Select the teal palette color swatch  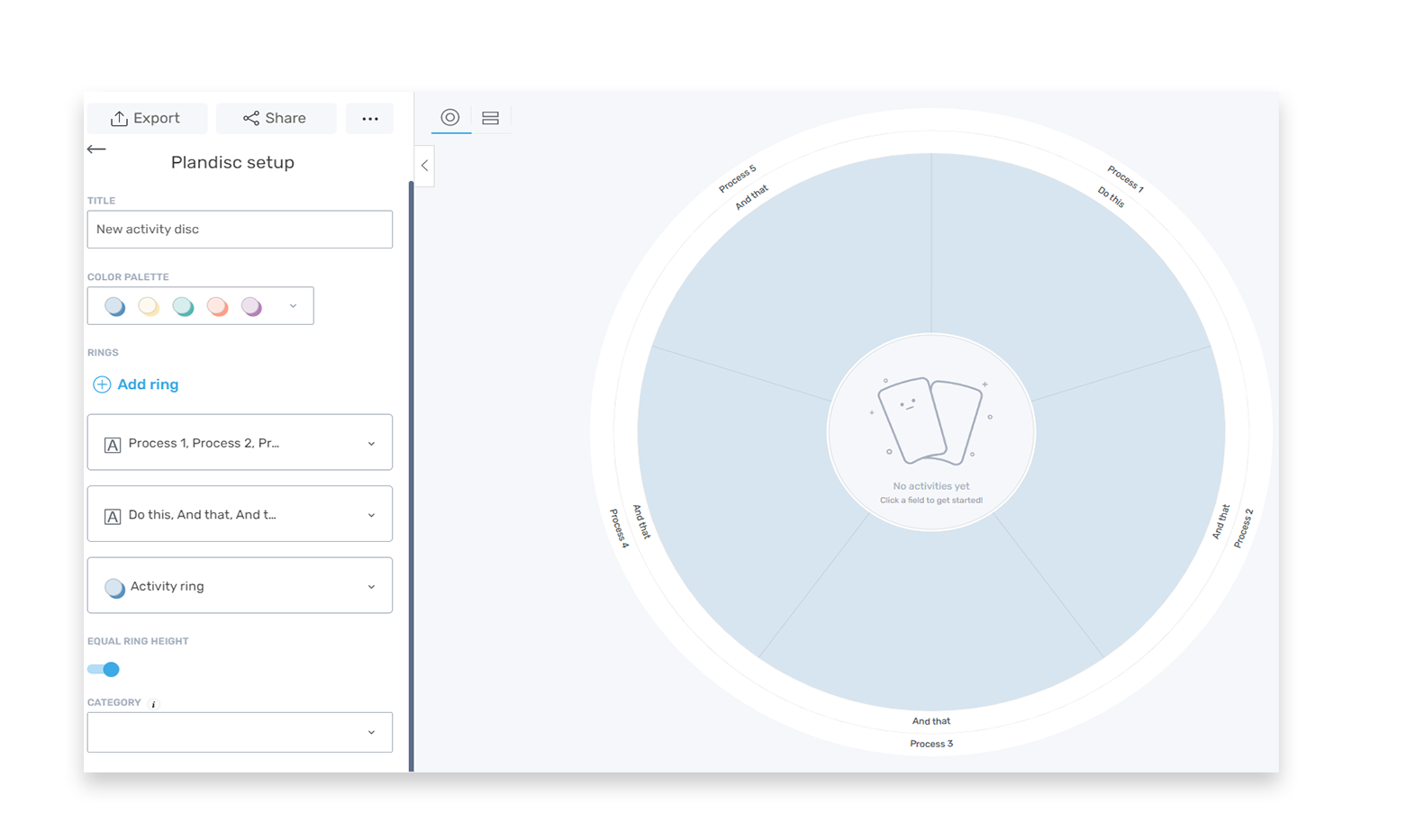183,306
